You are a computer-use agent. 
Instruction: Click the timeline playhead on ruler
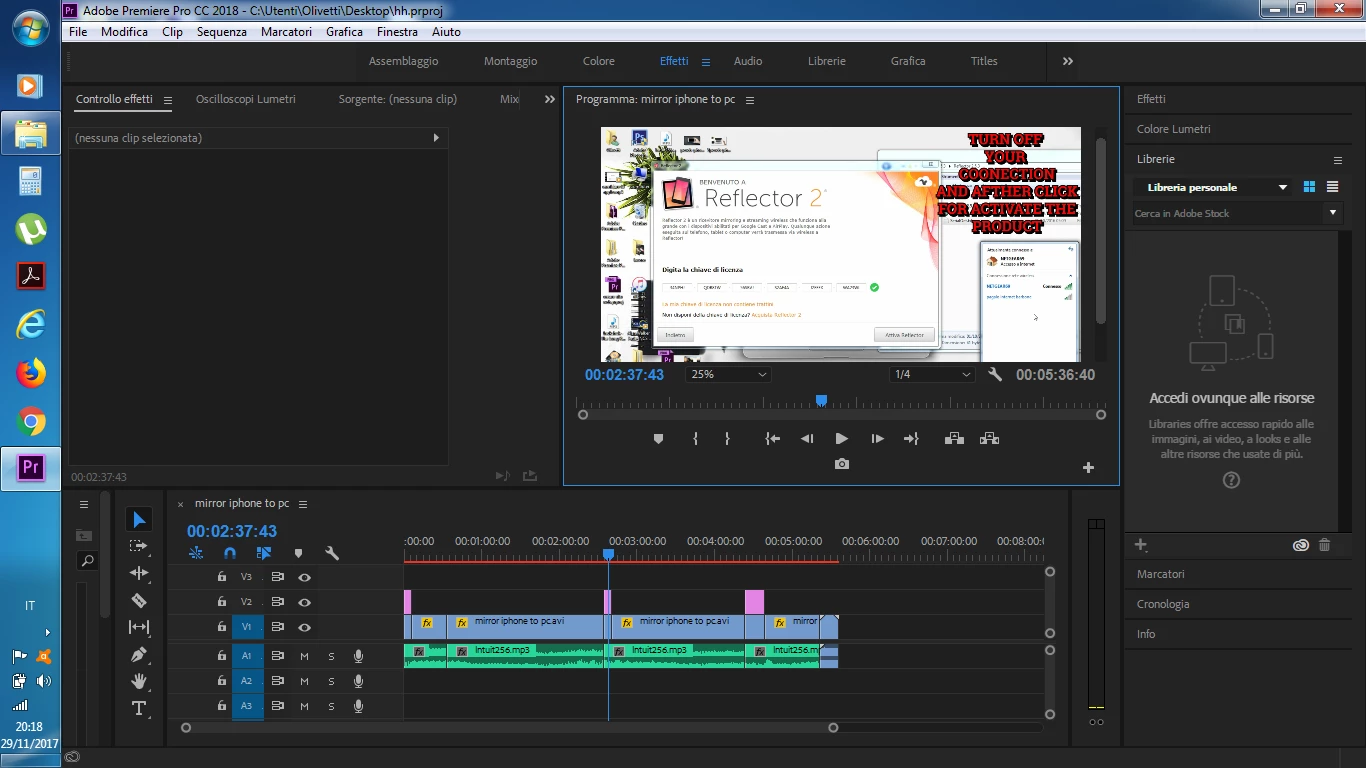pyautogui.click(x=608, y=553)
